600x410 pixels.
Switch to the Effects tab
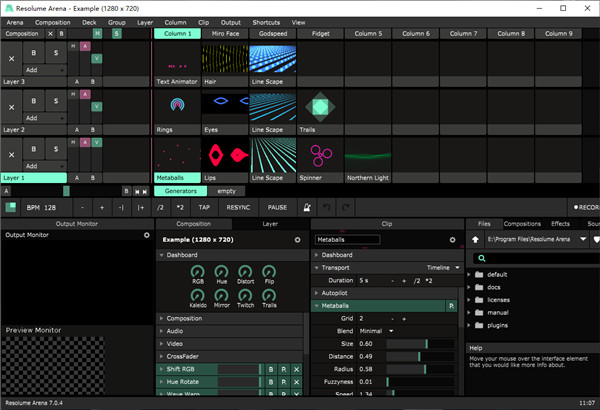click(560, 224)
